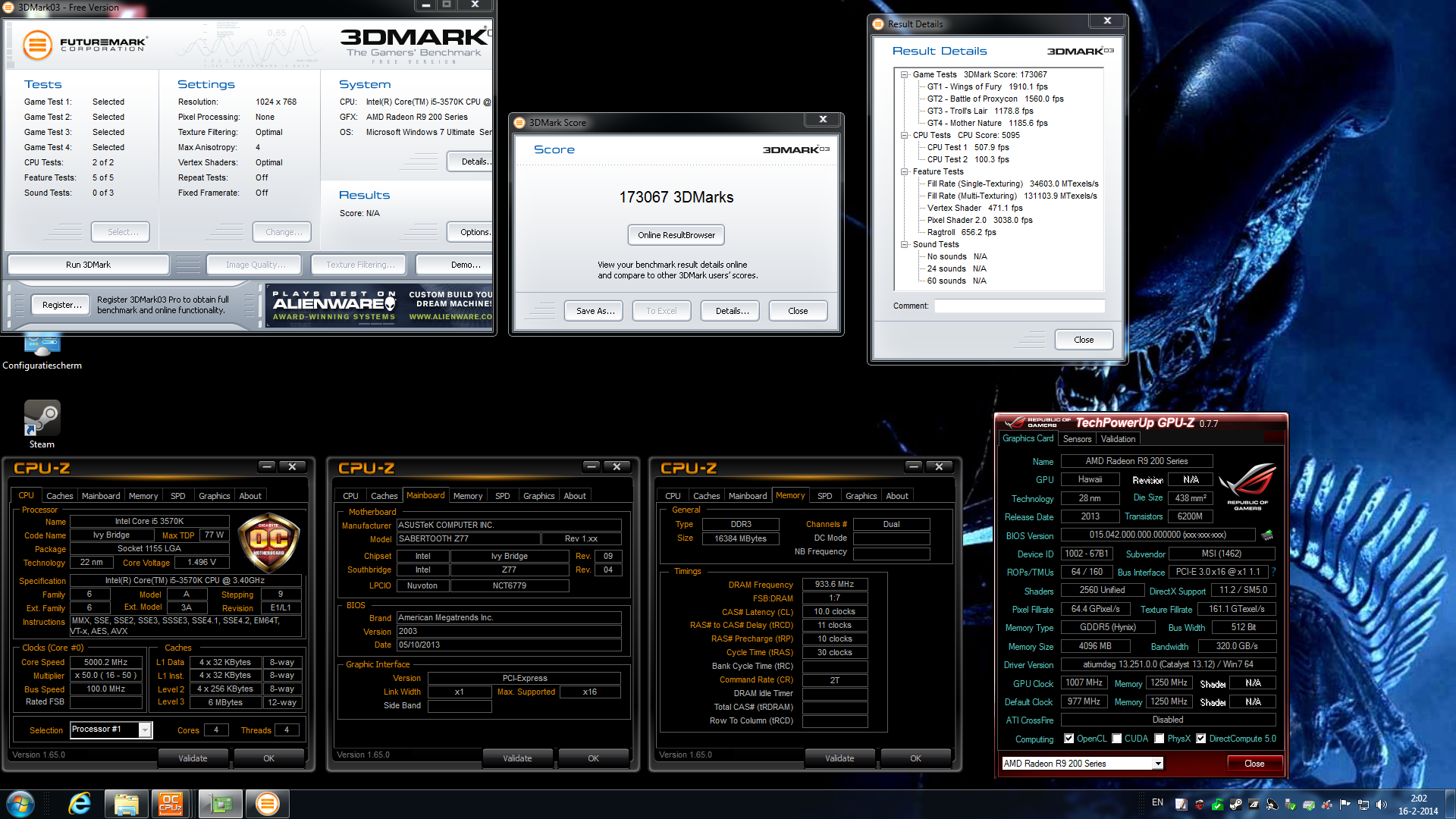Switch to Sensors tab in GPU-Z
This screenshot has height=819, width=1456.
click(x=1077, y=439)
